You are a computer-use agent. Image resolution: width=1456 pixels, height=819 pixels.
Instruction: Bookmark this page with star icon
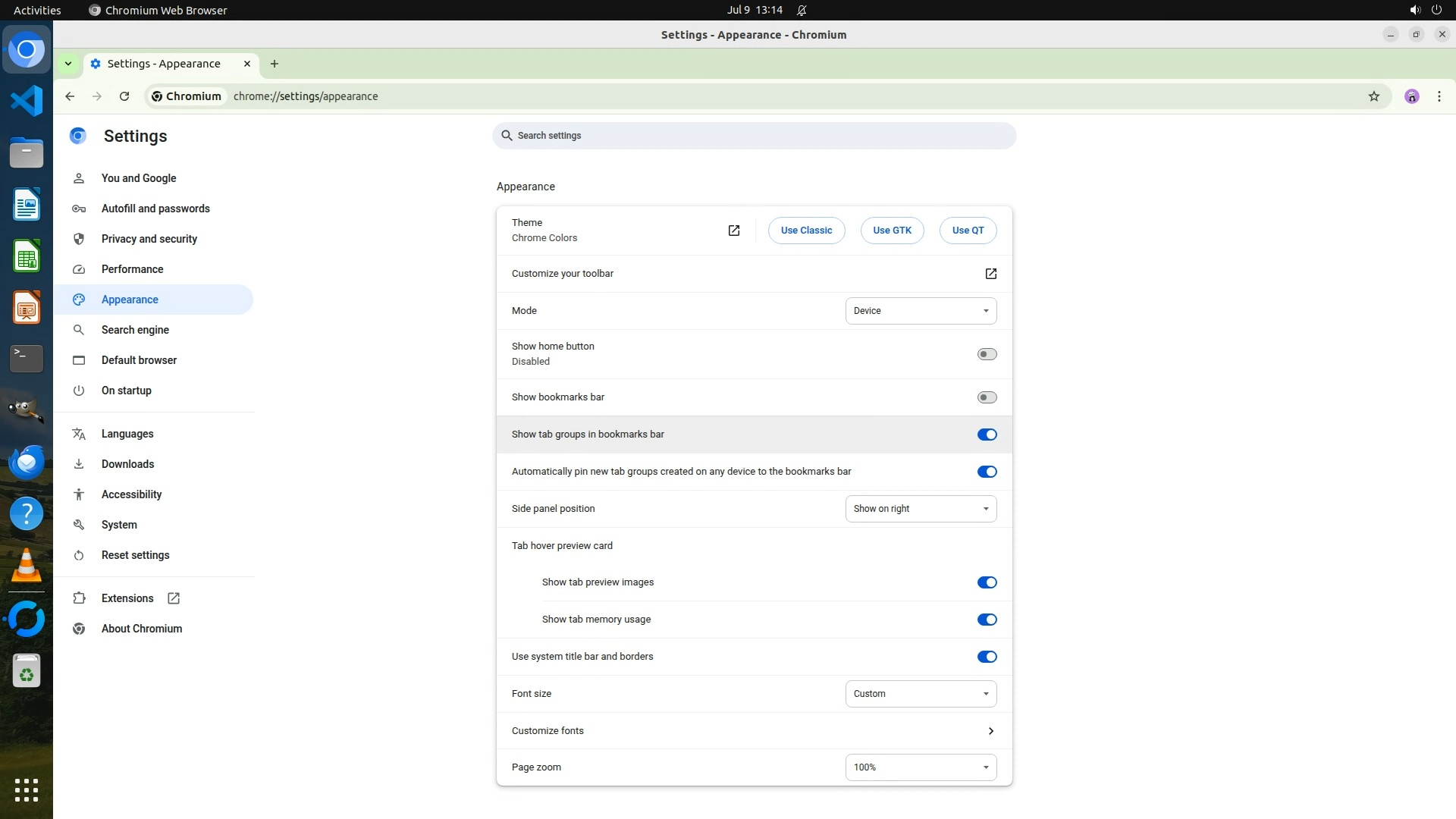[x=1373, y=96]
